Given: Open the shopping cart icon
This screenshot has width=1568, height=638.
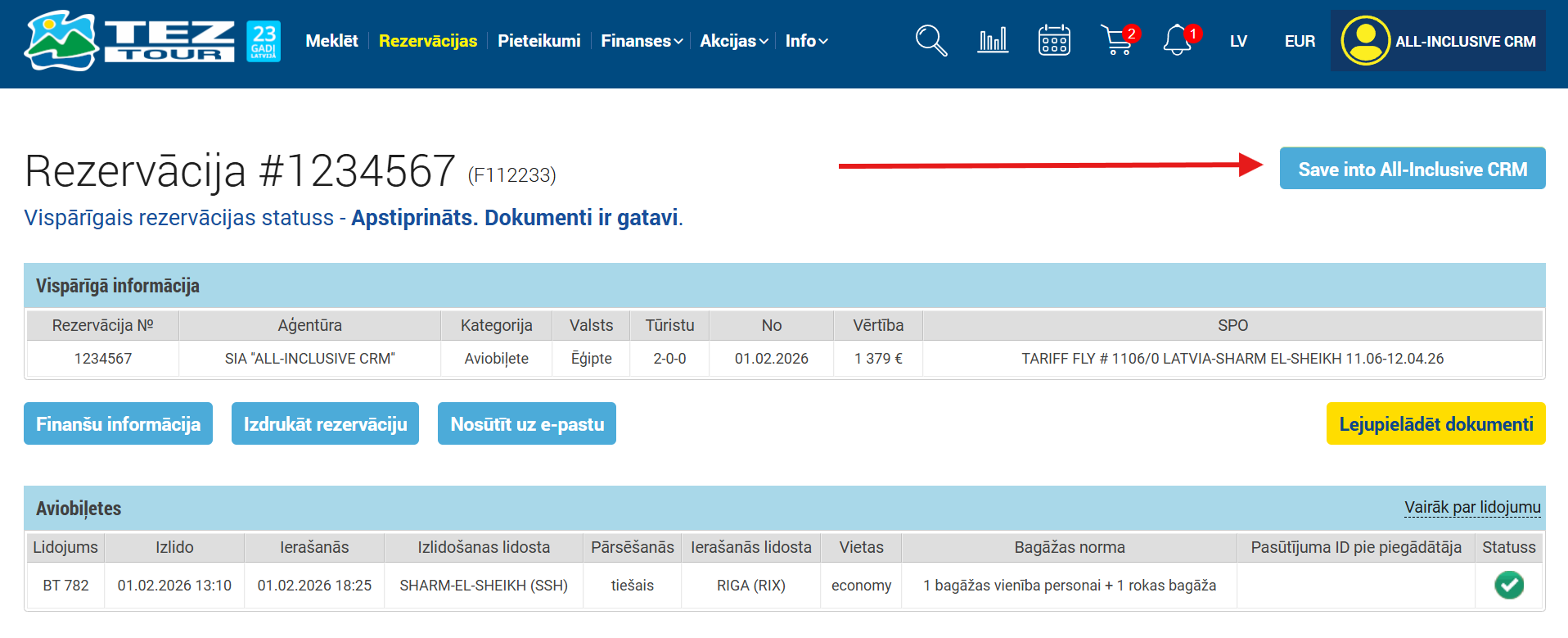Looking at the screenshot, I should click(x=1116, y=41).
